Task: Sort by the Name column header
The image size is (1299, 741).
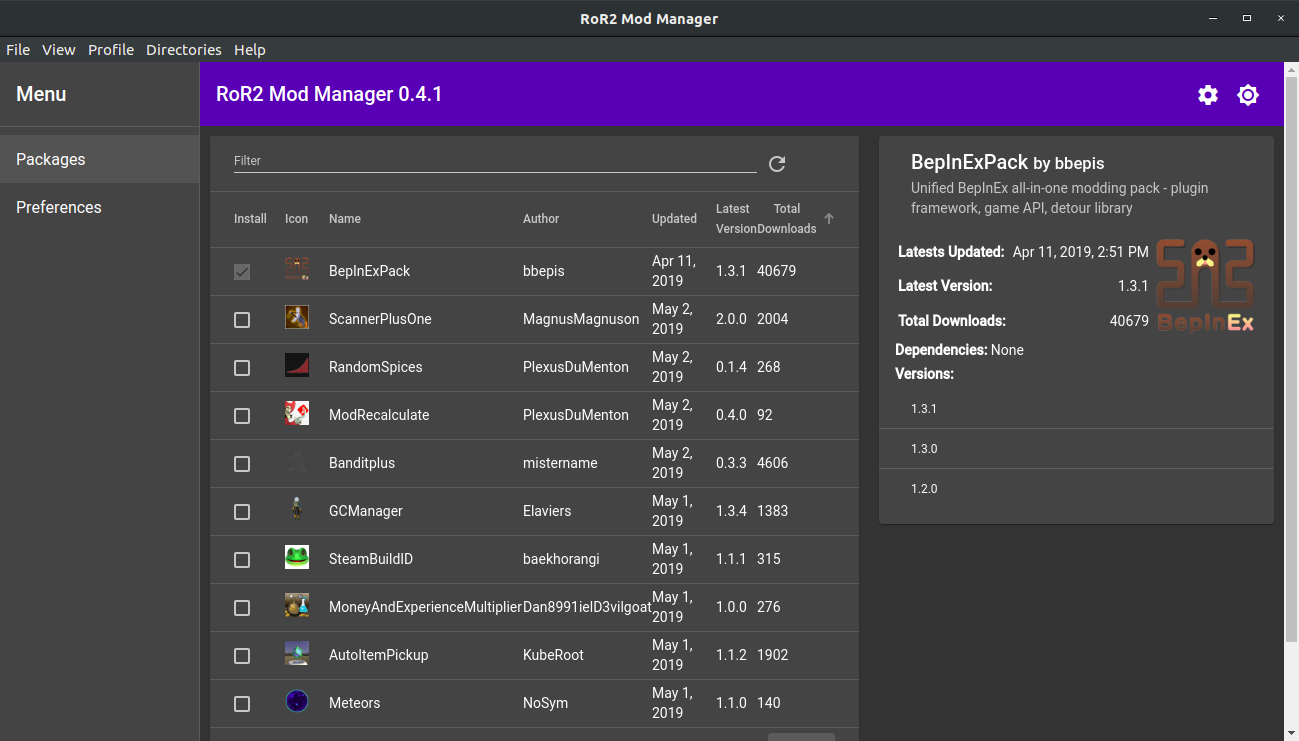Action: tap(345, 219)
